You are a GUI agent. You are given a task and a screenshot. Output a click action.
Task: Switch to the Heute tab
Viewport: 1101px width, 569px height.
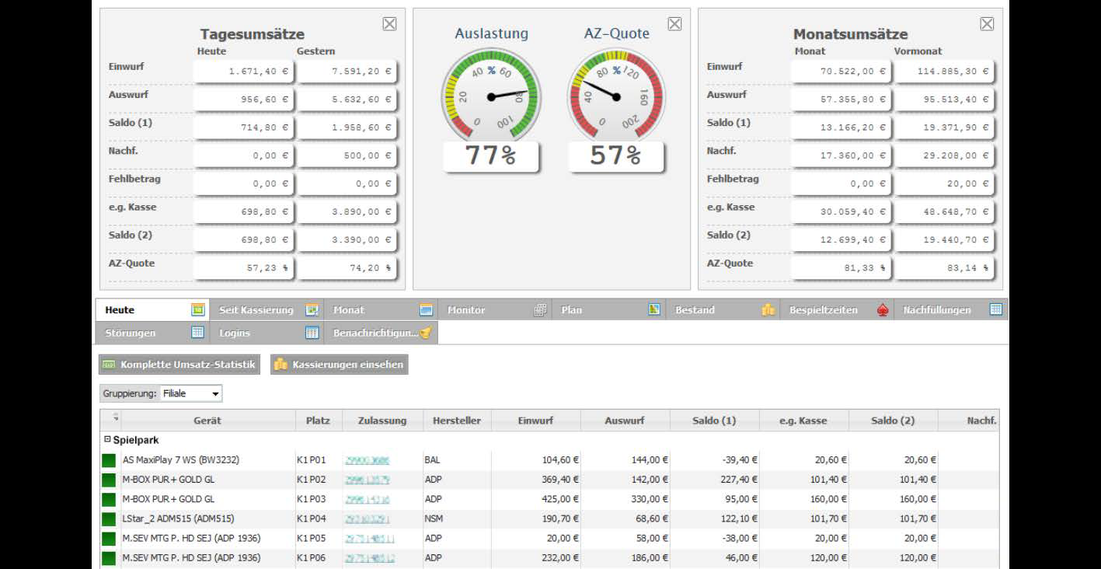(x=152, y=310)
